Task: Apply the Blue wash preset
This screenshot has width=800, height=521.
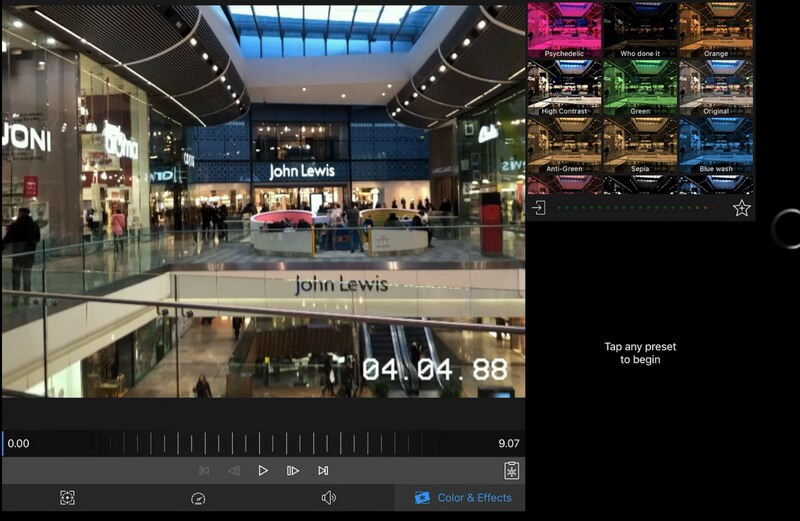Action: (716, 145)
